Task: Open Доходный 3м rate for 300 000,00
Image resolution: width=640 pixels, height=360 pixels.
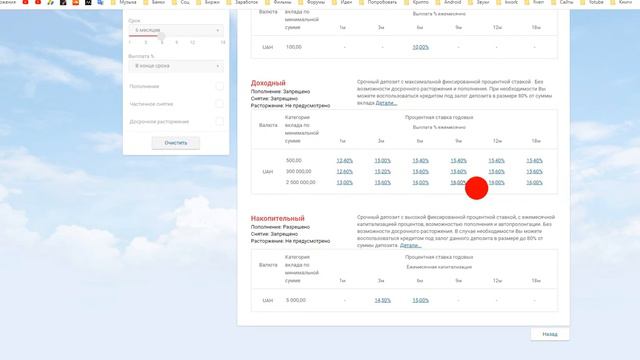Action: 382,172
